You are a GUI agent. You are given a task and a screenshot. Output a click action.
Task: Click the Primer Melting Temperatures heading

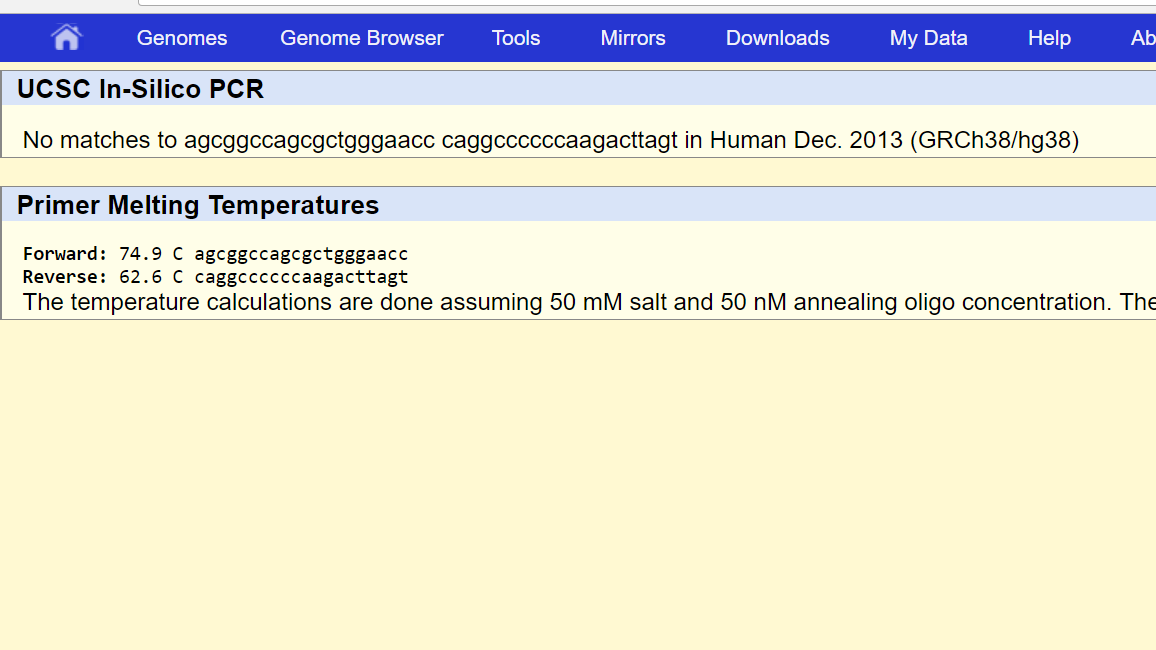tap(198, 205)
